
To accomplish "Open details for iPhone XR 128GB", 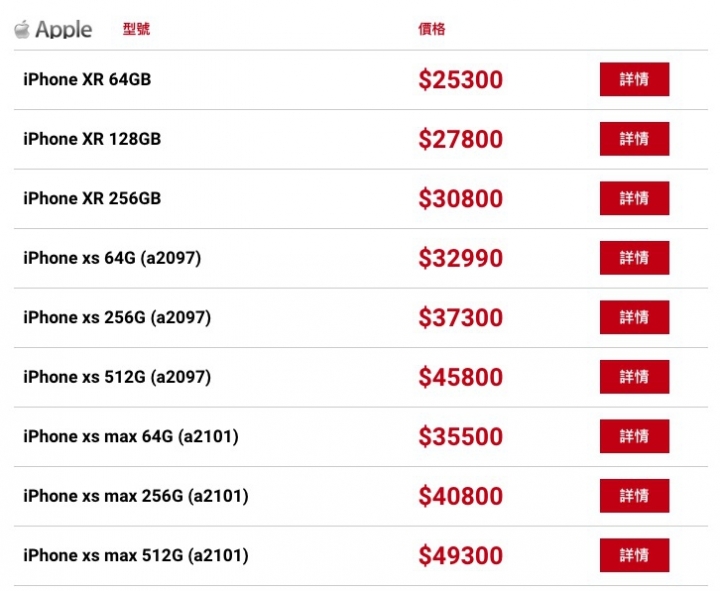I will [x=634, y=139].
